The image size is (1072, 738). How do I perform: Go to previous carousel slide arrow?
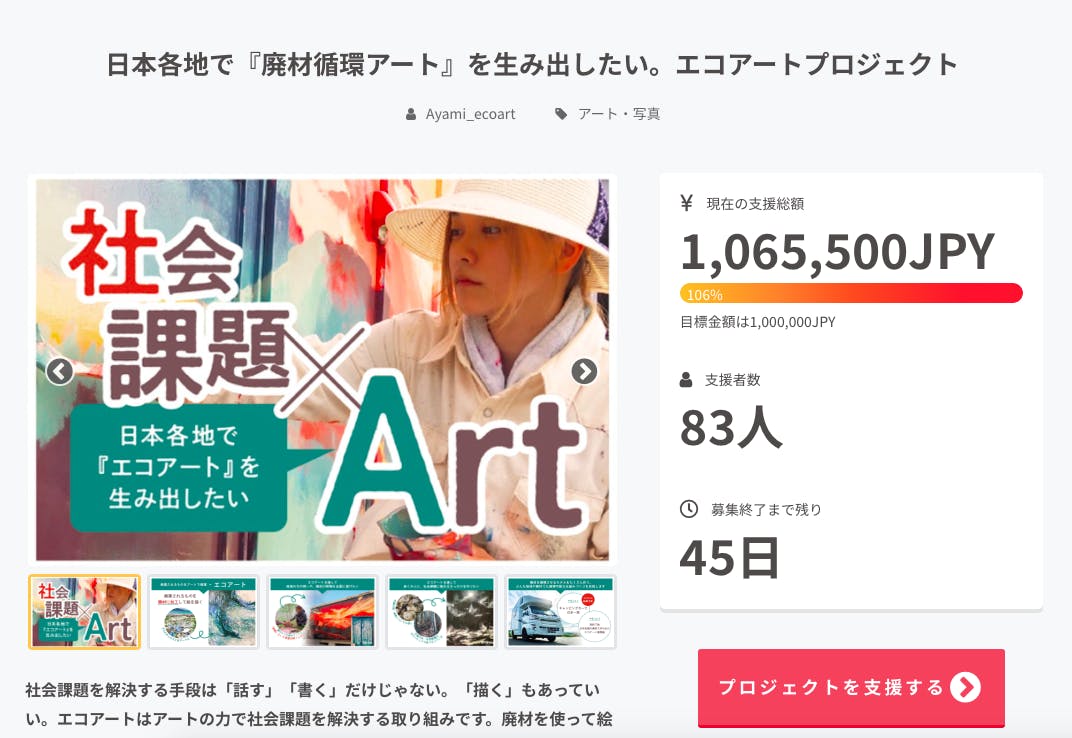click(60, 372)
